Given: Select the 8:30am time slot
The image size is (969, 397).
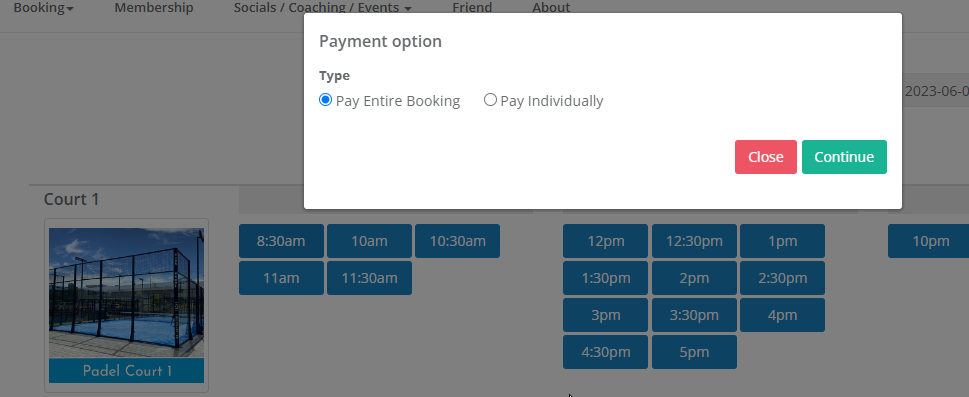Looking at the screenshot, I should pos(281,241).
